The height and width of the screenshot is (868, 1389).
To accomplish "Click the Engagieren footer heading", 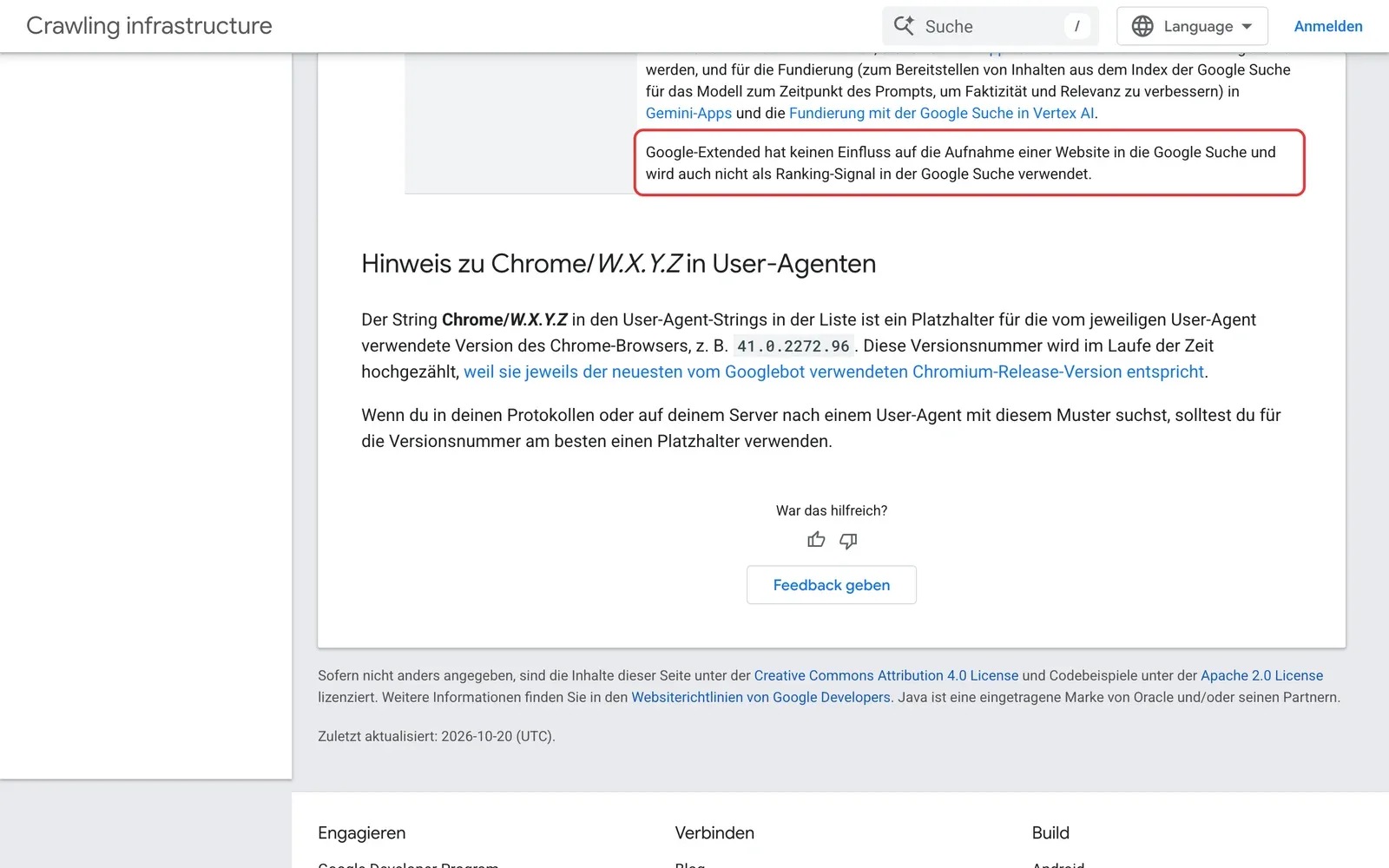I will point(361,833).
